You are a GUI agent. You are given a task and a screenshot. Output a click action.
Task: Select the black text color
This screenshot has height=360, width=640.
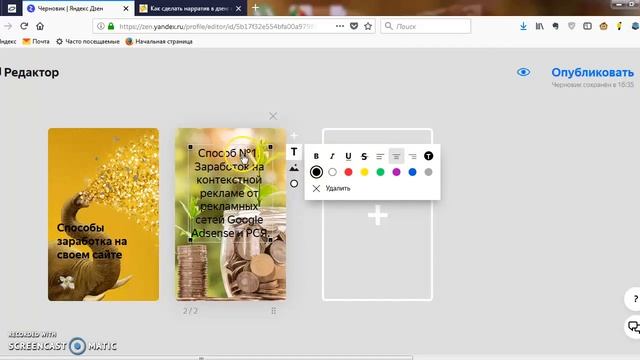316,172
